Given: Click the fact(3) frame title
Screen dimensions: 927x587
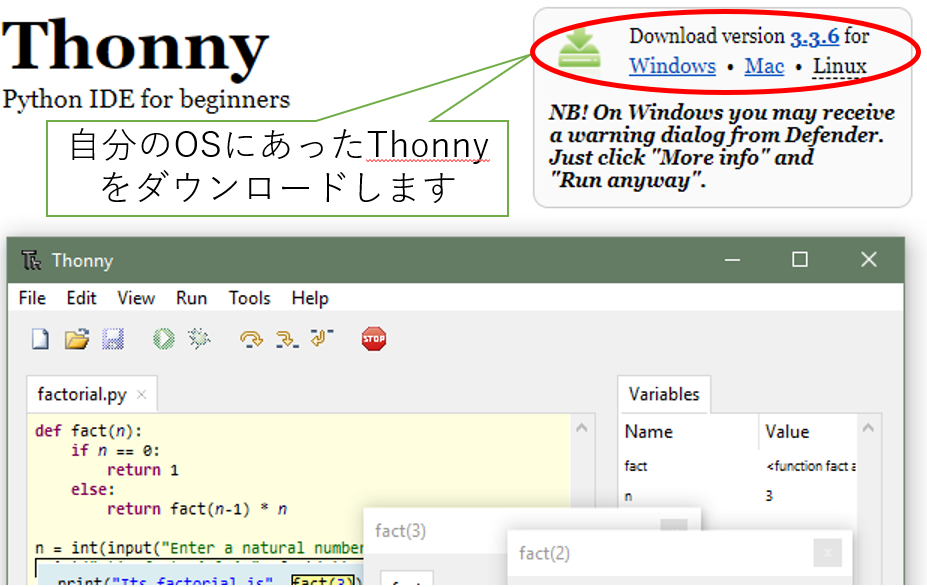Looking at the screenshot, I should click(400, 531).
